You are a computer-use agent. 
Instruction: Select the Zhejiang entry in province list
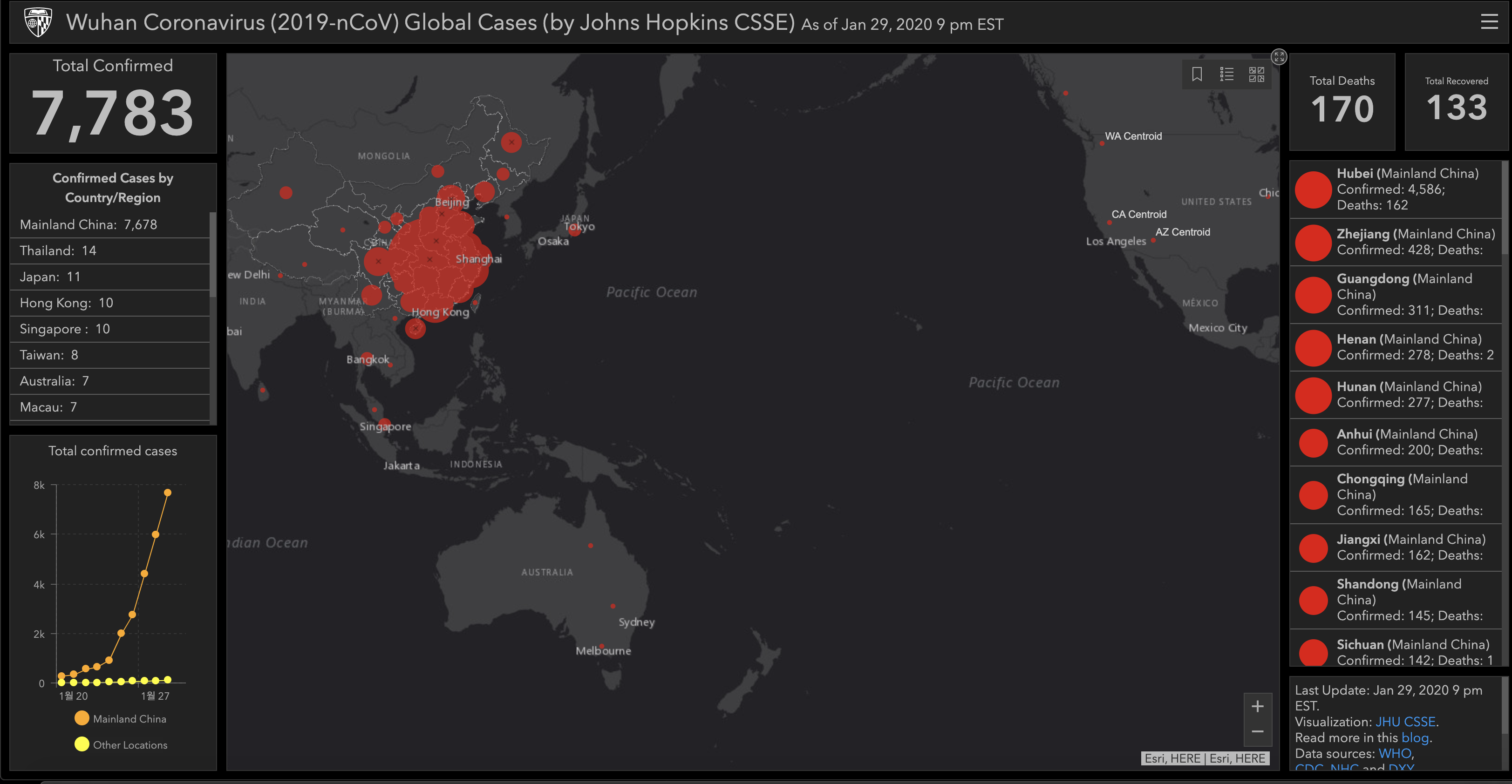[1397, 242]
